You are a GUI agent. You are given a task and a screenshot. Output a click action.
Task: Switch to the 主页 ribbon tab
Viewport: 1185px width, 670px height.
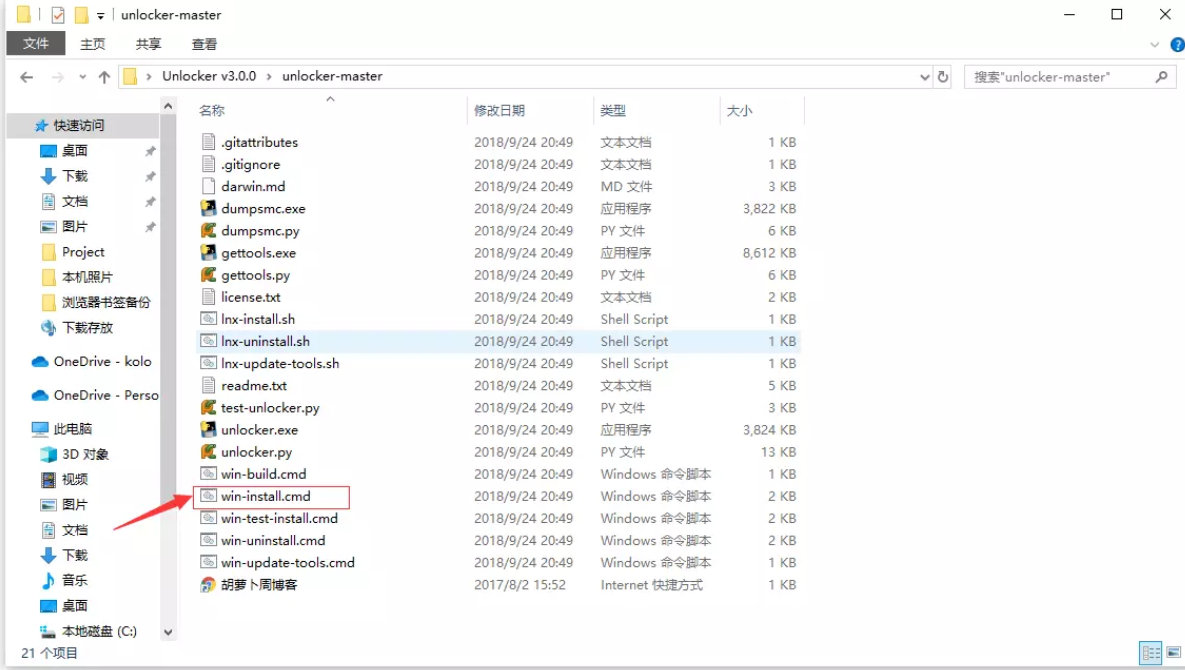pos(93,44)
